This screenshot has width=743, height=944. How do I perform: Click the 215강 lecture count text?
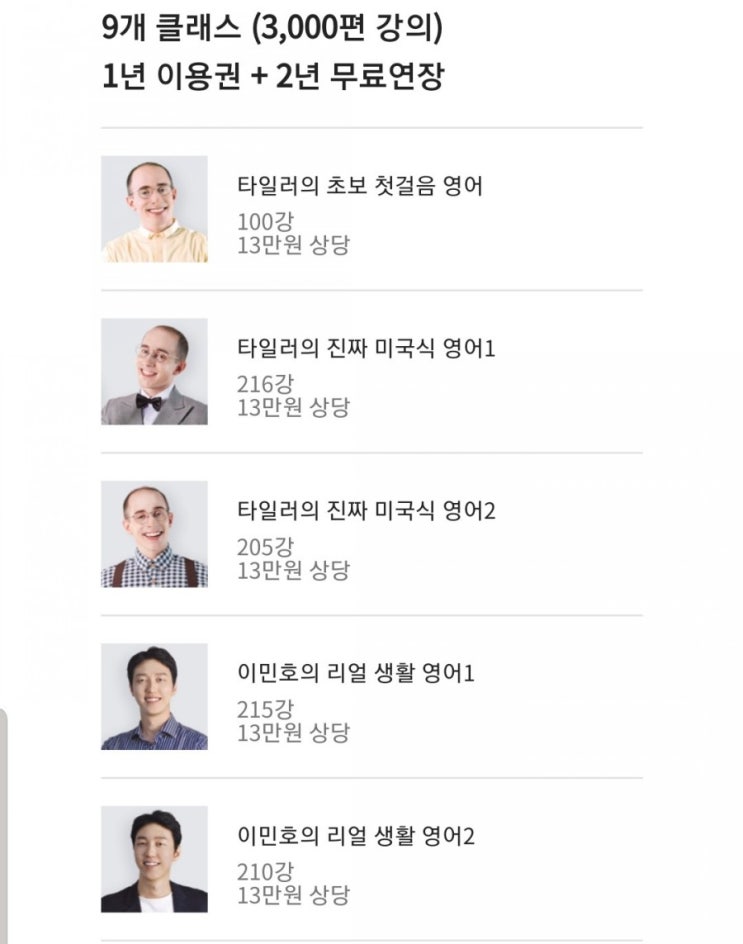click(265, 709)
